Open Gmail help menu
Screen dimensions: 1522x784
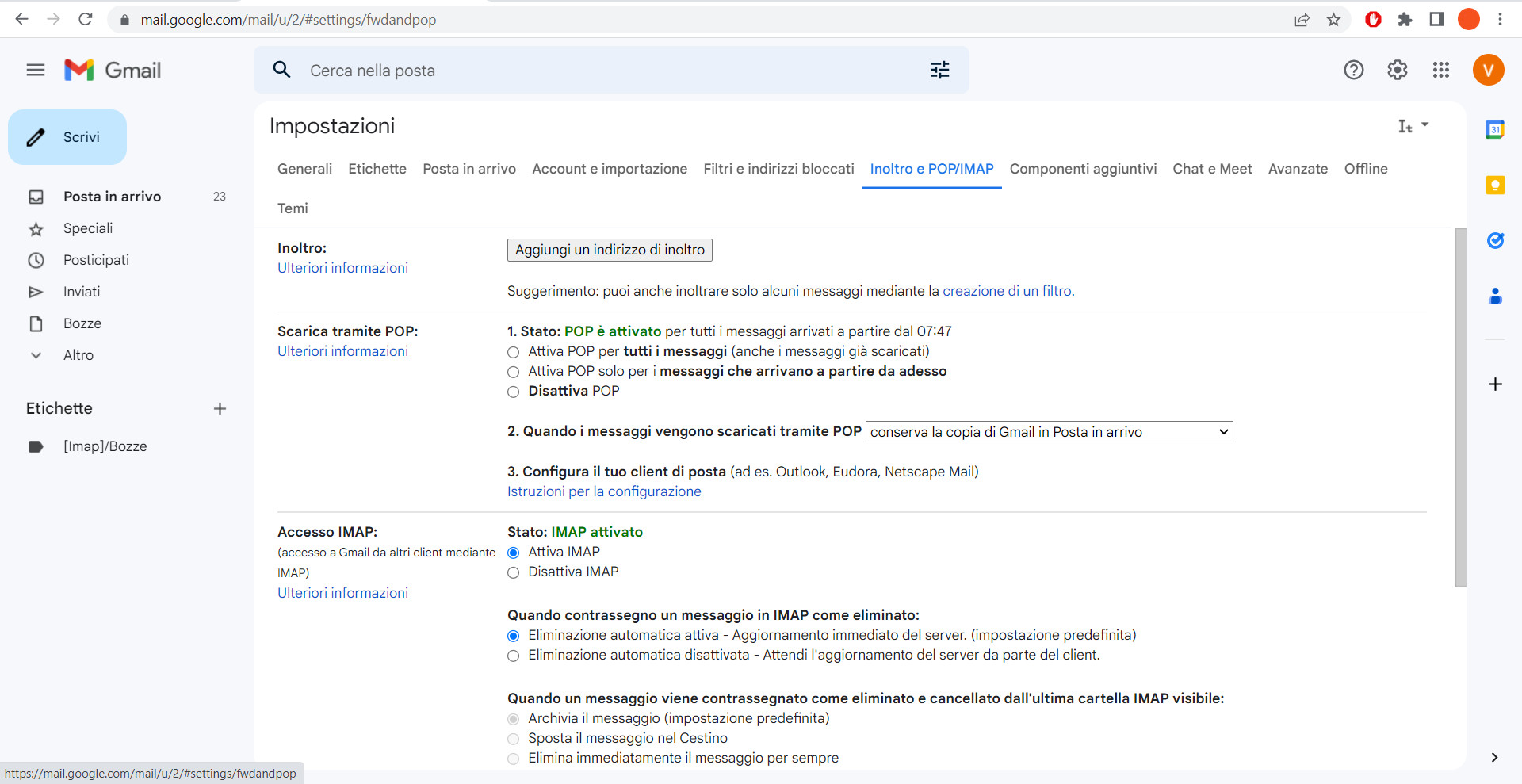click(x=1353, y=70)
